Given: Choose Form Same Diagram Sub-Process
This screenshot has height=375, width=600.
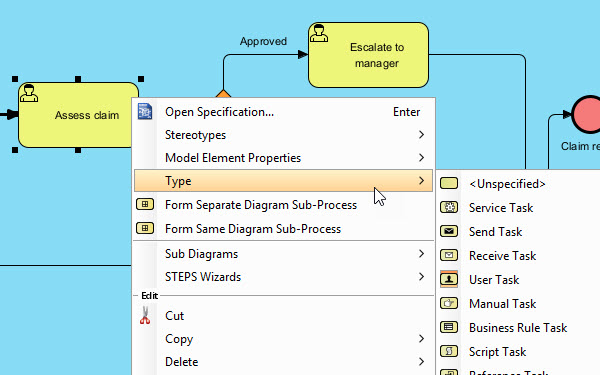Looking at the screenshot, I should (x=283, y=228).
